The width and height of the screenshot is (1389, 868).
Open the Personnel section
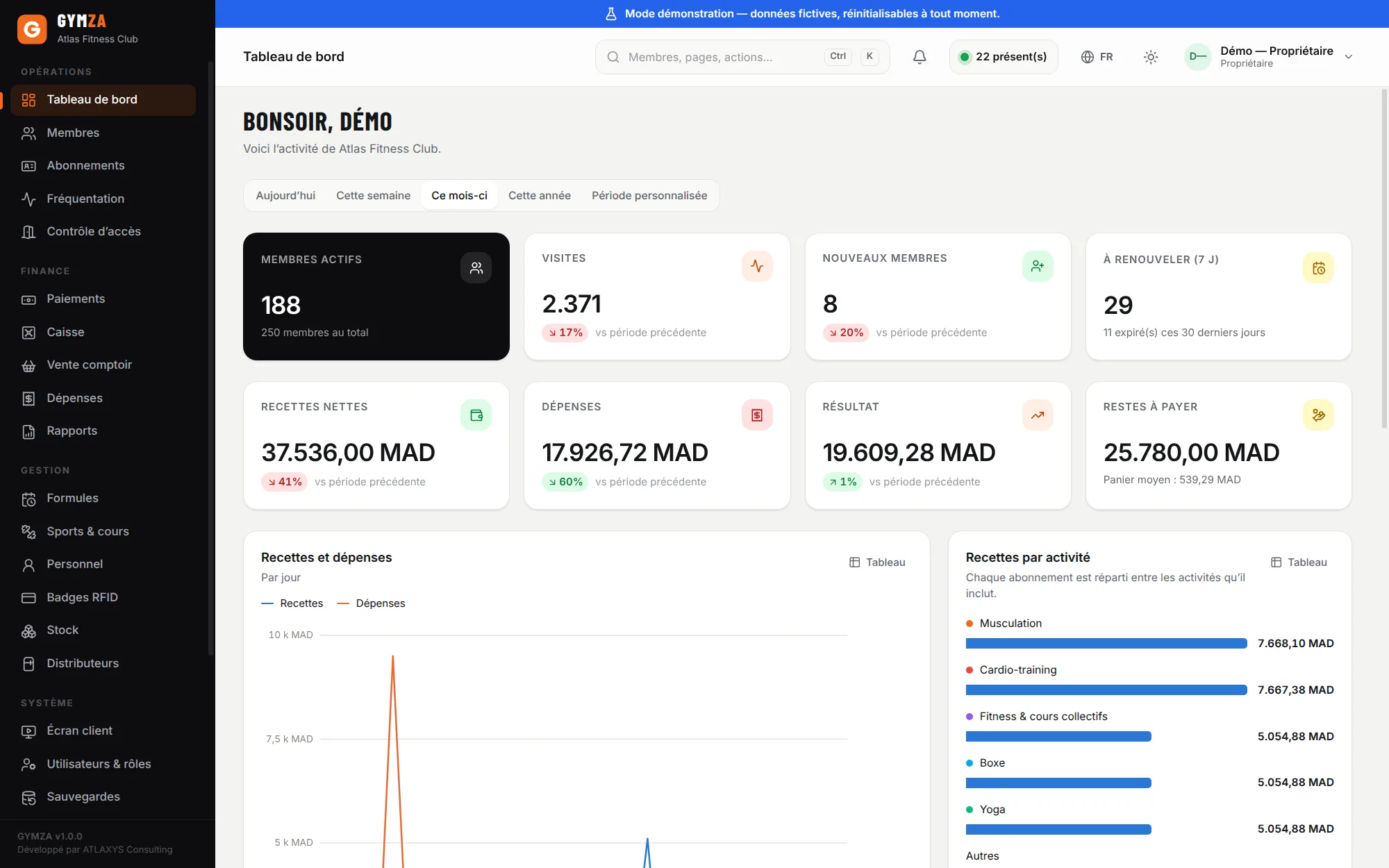[103, 564]
